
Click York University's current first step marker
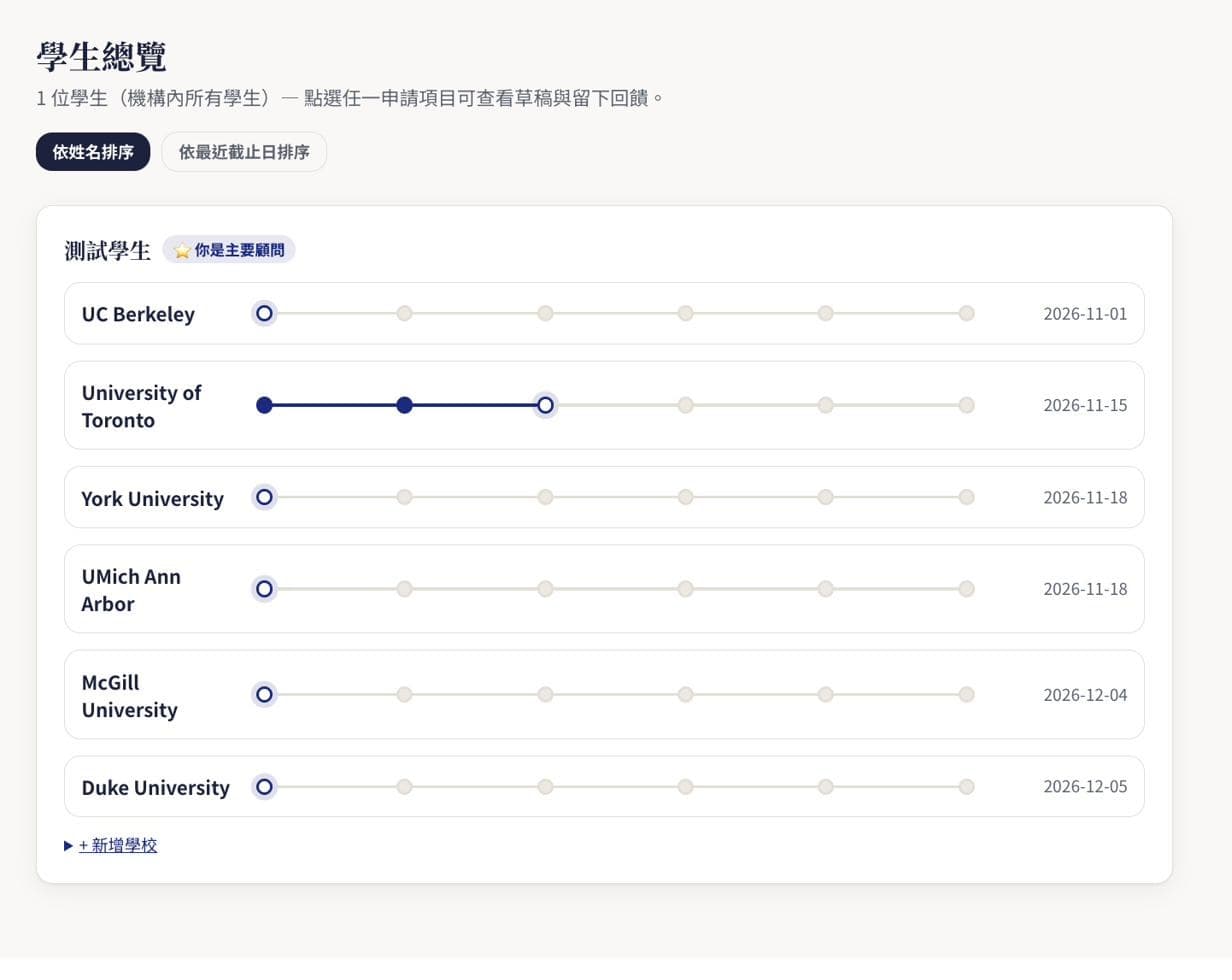[264, 497]
